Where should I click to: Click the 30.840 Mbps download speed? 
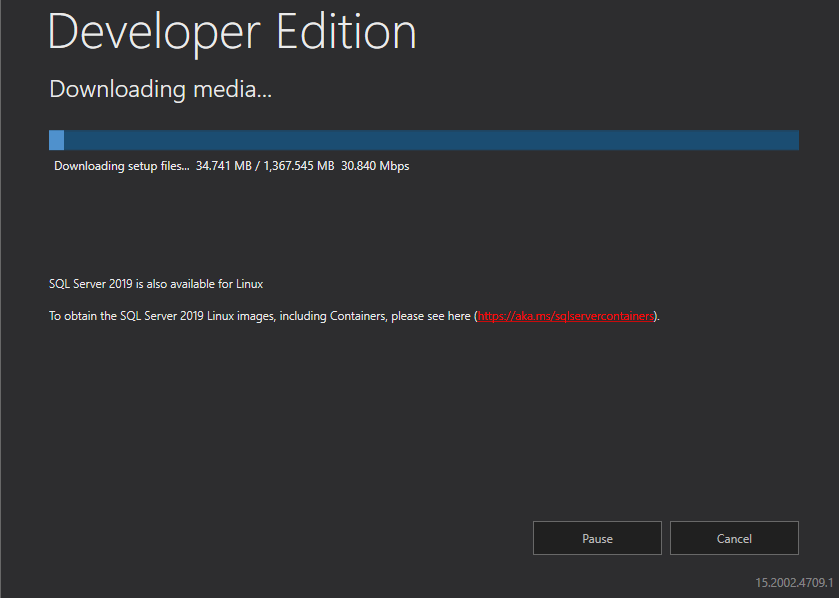pos(375,166)
